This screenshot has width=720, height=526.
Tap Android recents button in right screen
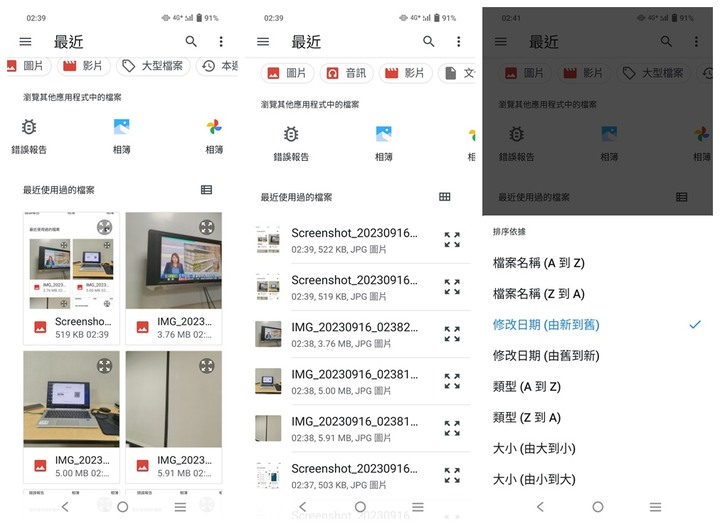click(x=656, y=507)
